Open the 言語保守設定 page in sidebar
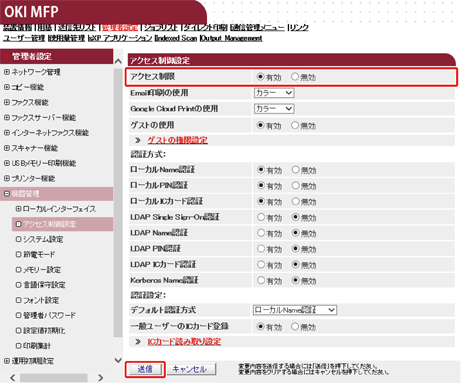 pos(44,285)
